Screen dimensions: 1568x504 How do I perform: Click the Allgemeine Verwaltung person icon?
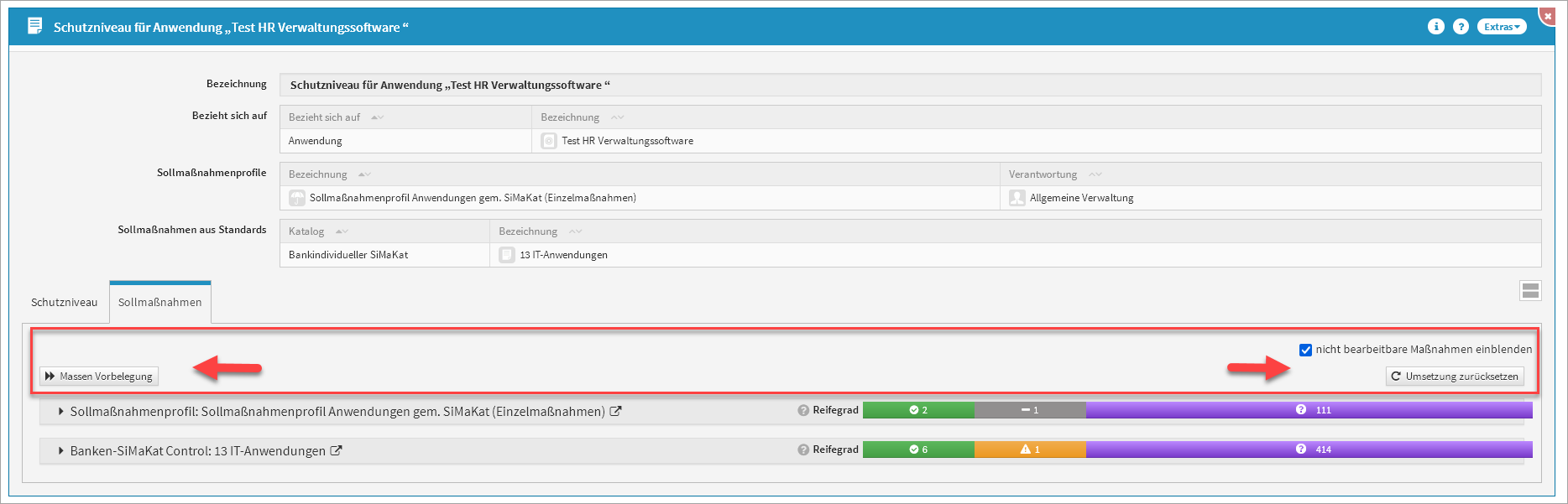(x=1017, y=198)
